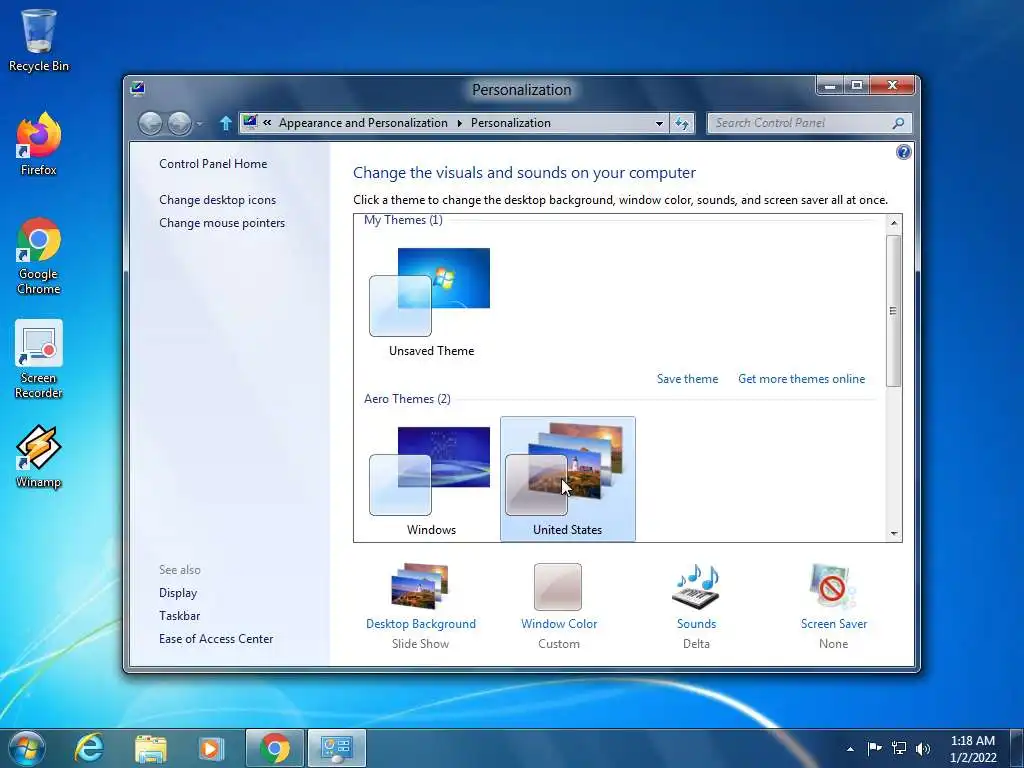Click the Save theme link
Screen dimensions: 1024x768
coord(687,379)
